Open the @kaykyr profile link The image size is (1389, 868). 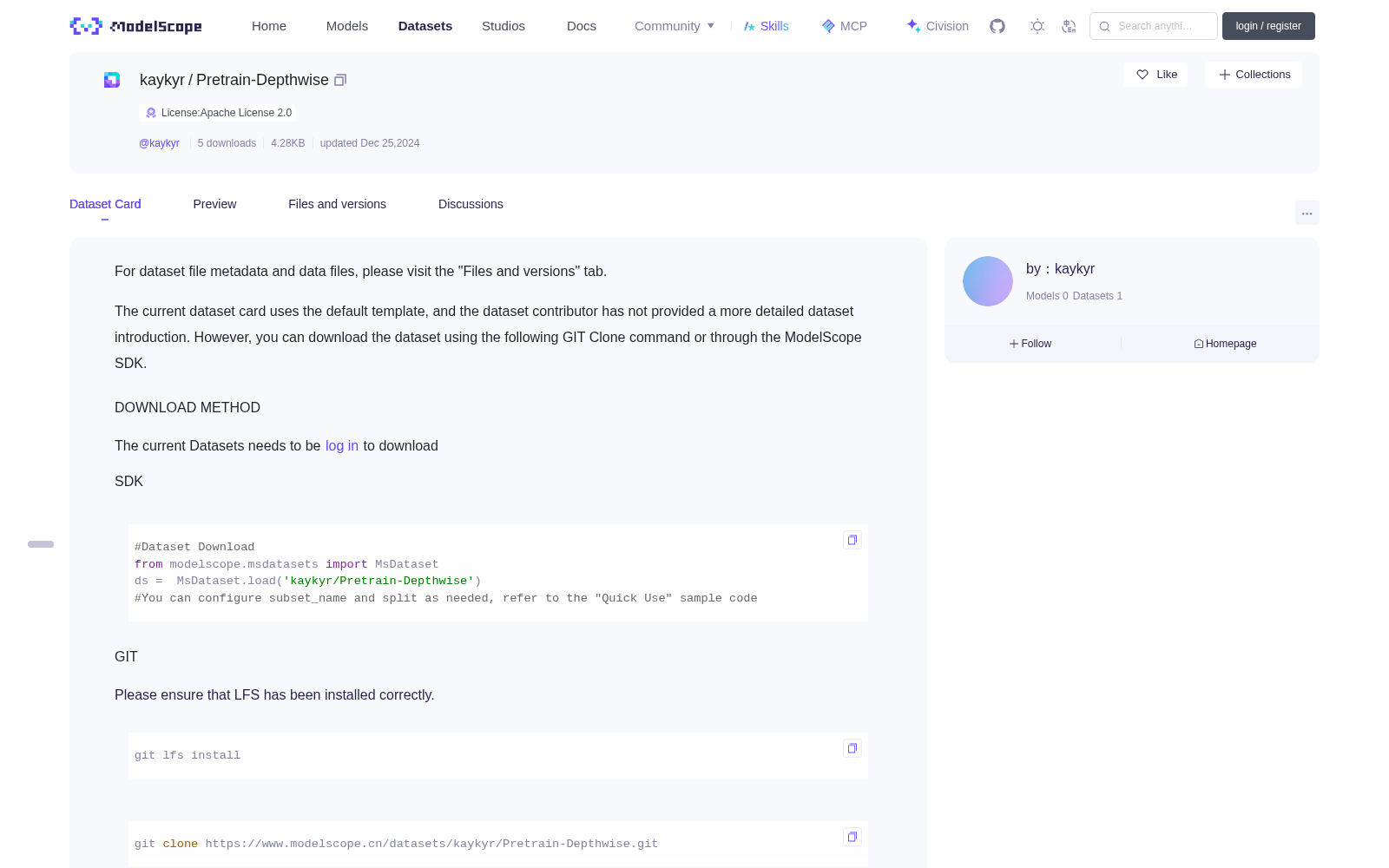159,143
